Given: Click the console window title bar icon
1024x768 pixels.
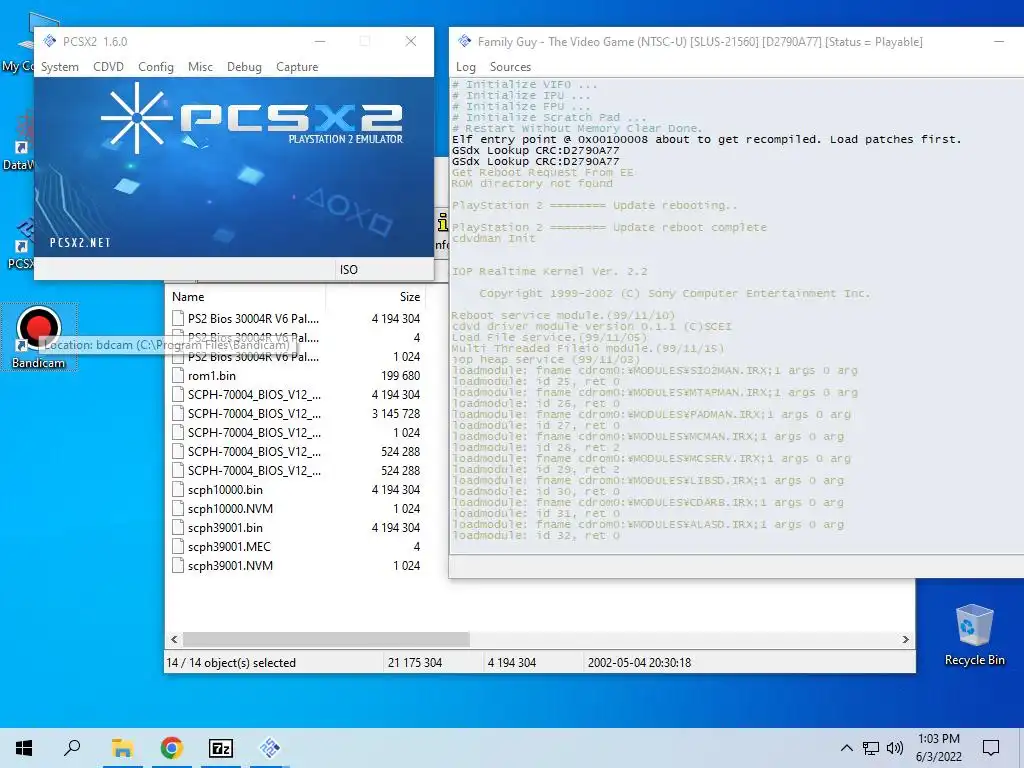Looking at the screenshot, I should coord(464,41).
